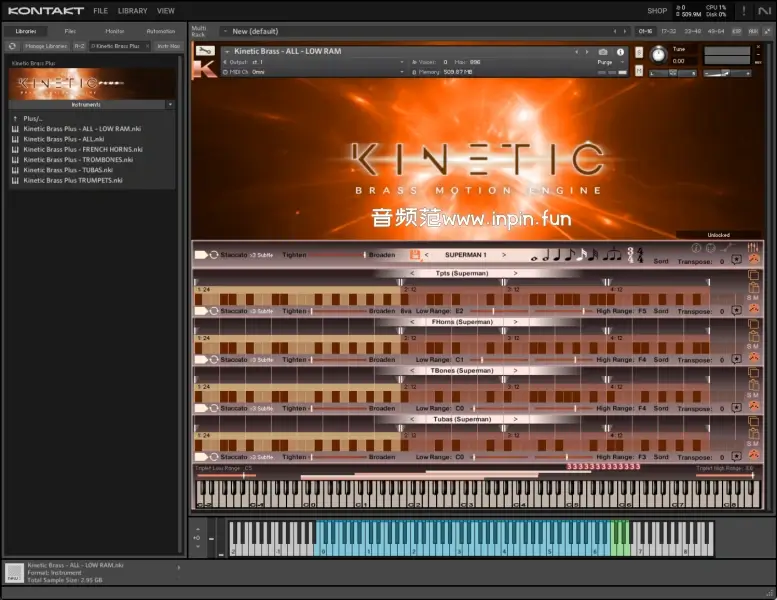This screenshot has height=600, width=777.
Task: Click the time signature icon in master row
Action: coord(632,255)
